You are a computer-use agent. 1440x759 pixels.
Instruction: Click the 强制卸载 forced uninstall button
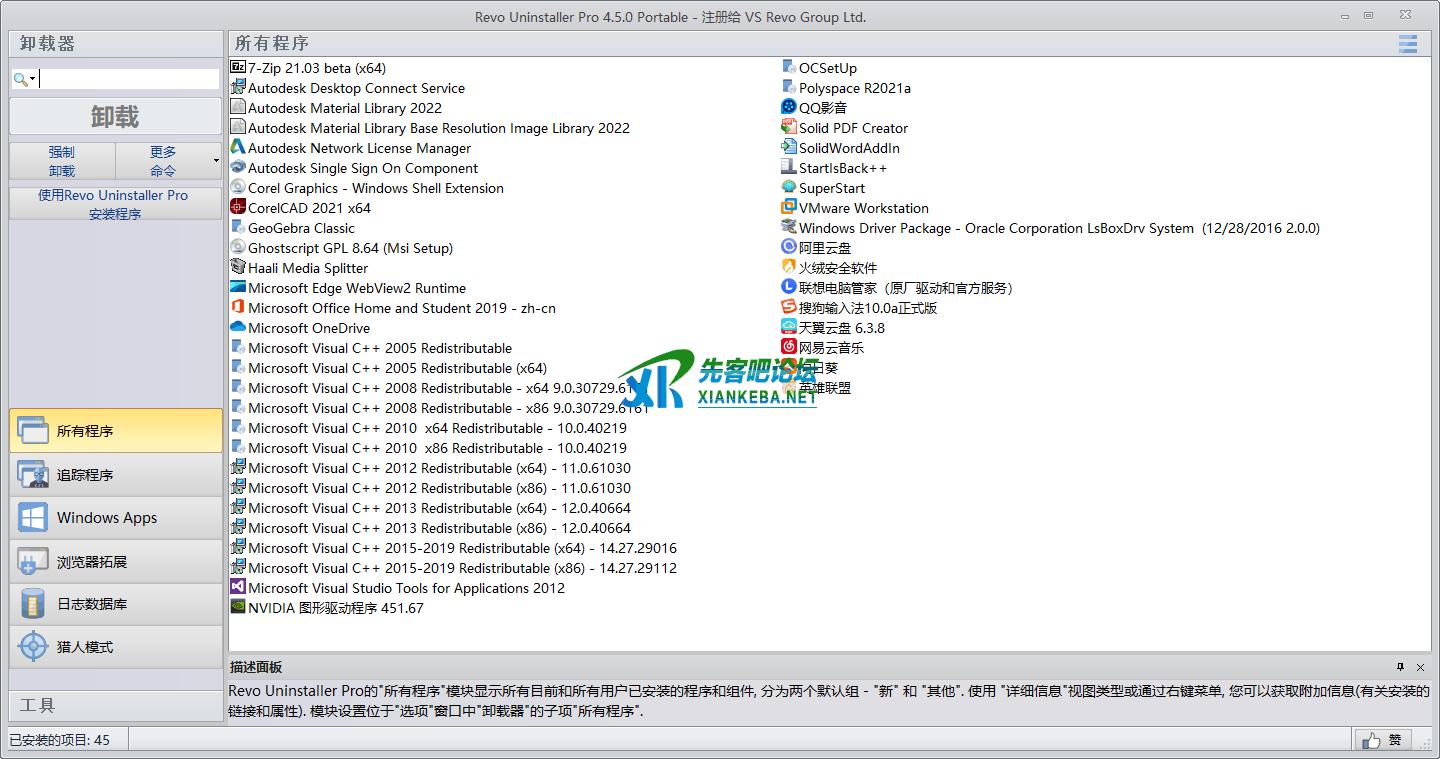pos(62,161)
